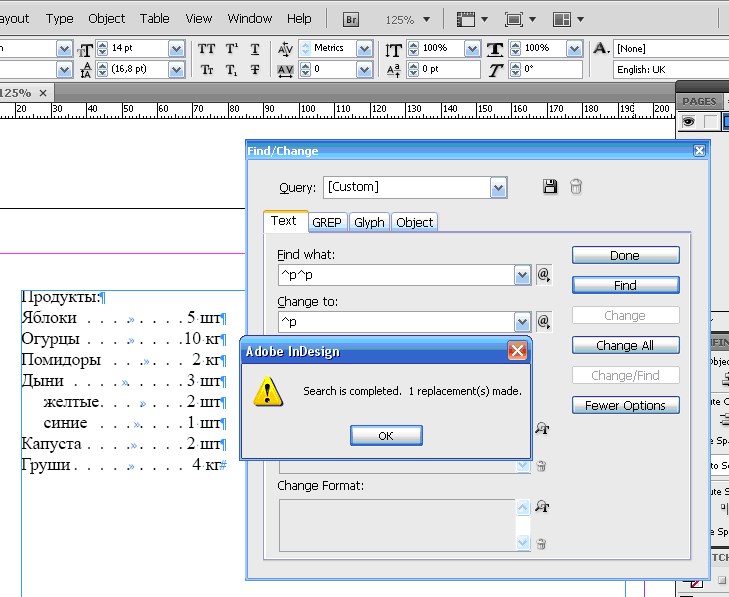Close the 125% document tab

tap(43, 93)
